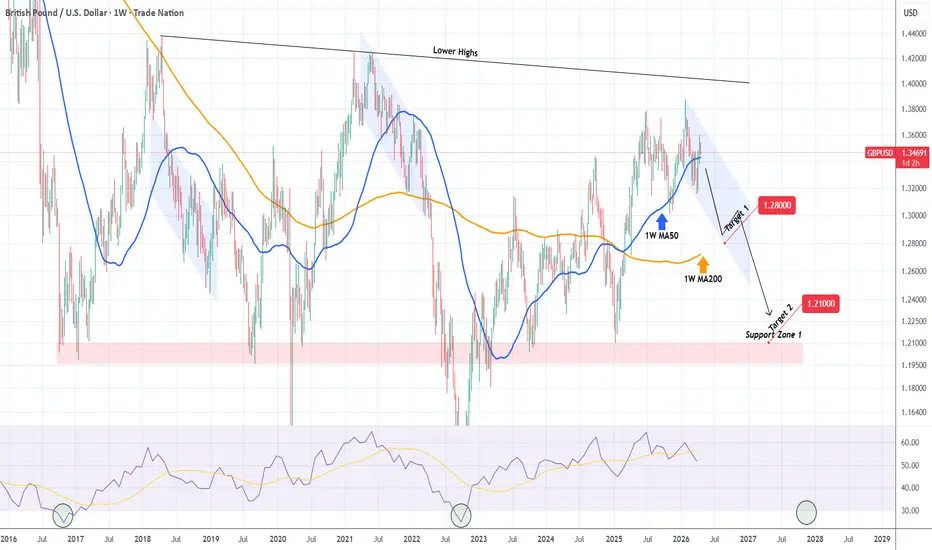Select the 'Target 2' text annotation
The image size is (932, 550).
781,318
